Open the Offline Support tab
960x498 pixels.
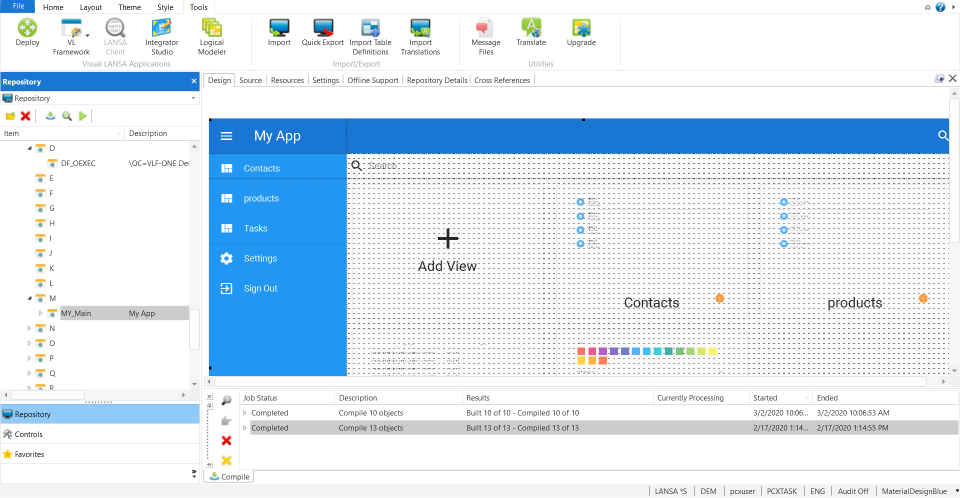(373, 80)
